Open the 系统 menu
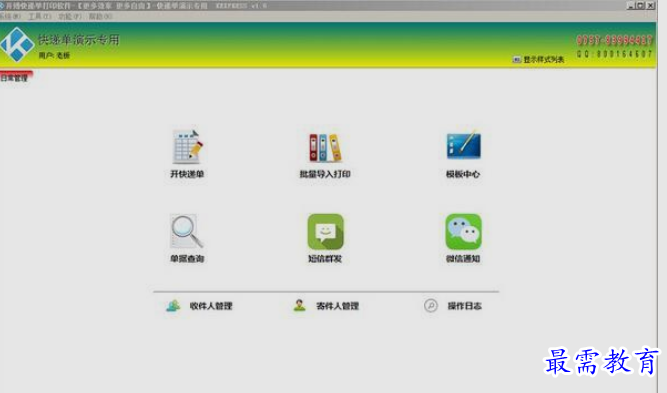 [x=10, y=16]
